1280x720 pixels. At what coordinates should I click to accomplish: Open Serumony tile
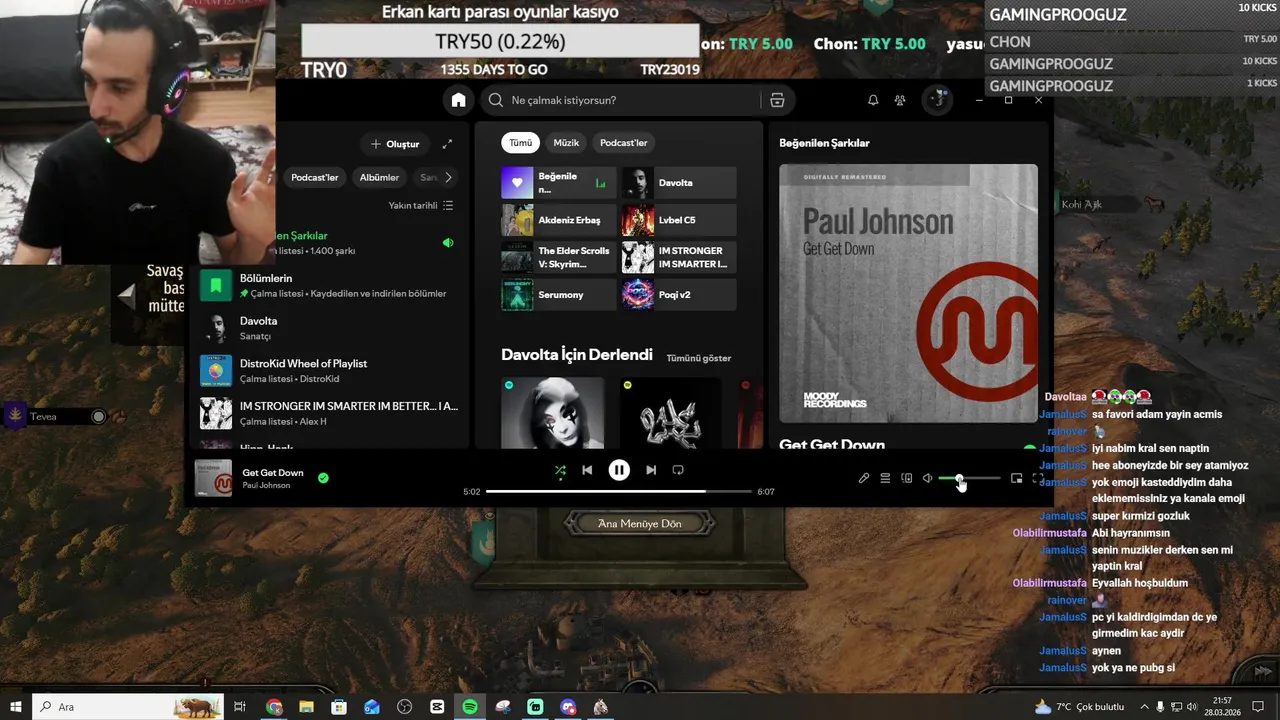click(x=559, y=295)
